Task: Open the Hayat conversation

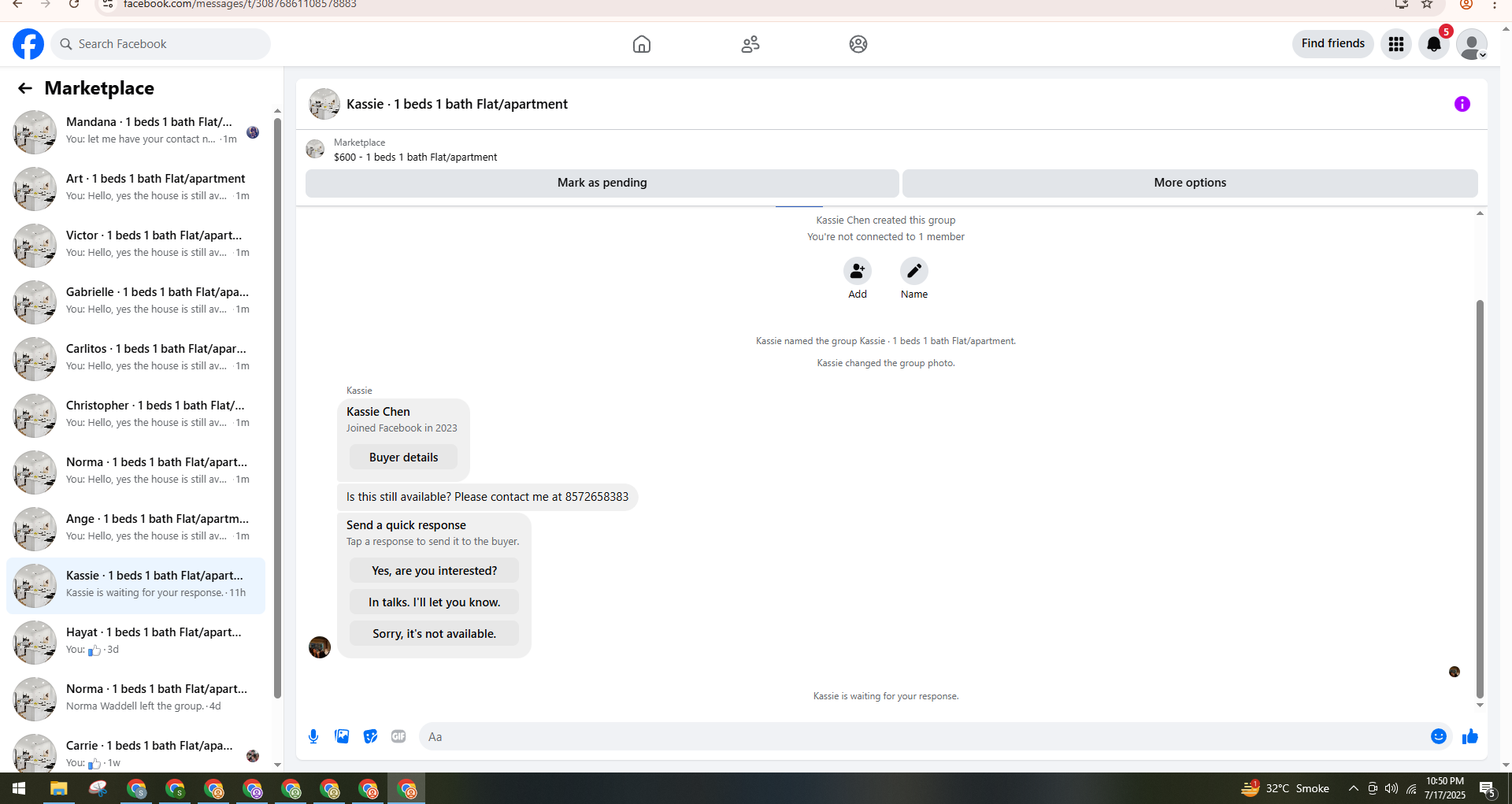Action: click(x=135, y=642)
